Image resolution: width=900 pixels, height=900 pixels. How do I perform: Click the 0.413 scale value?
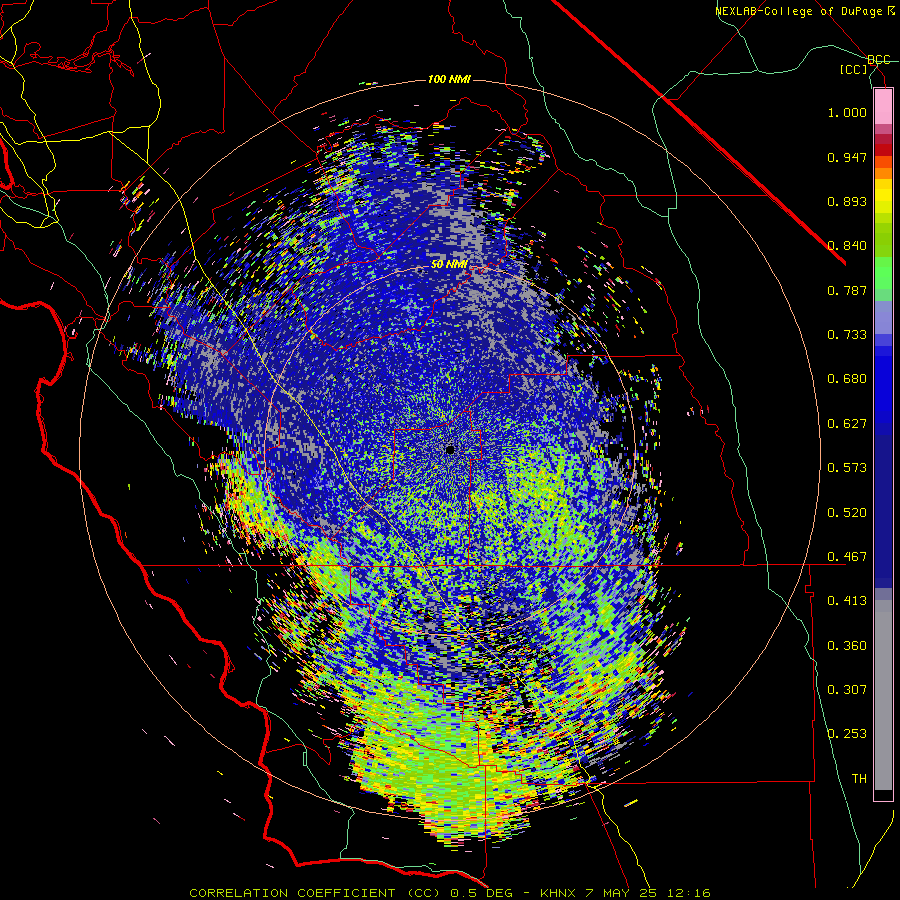click(x=847, y=601)
